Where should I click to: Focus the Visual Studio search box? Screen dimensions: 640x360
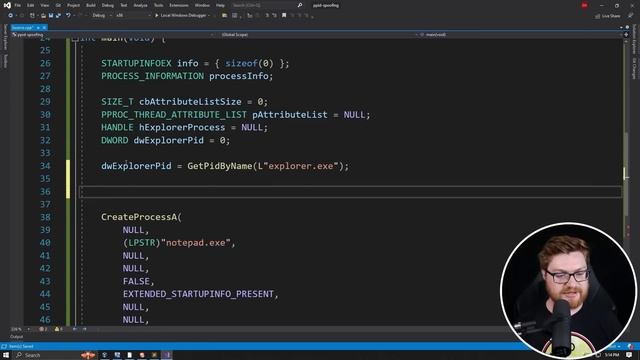coord(267,5)
